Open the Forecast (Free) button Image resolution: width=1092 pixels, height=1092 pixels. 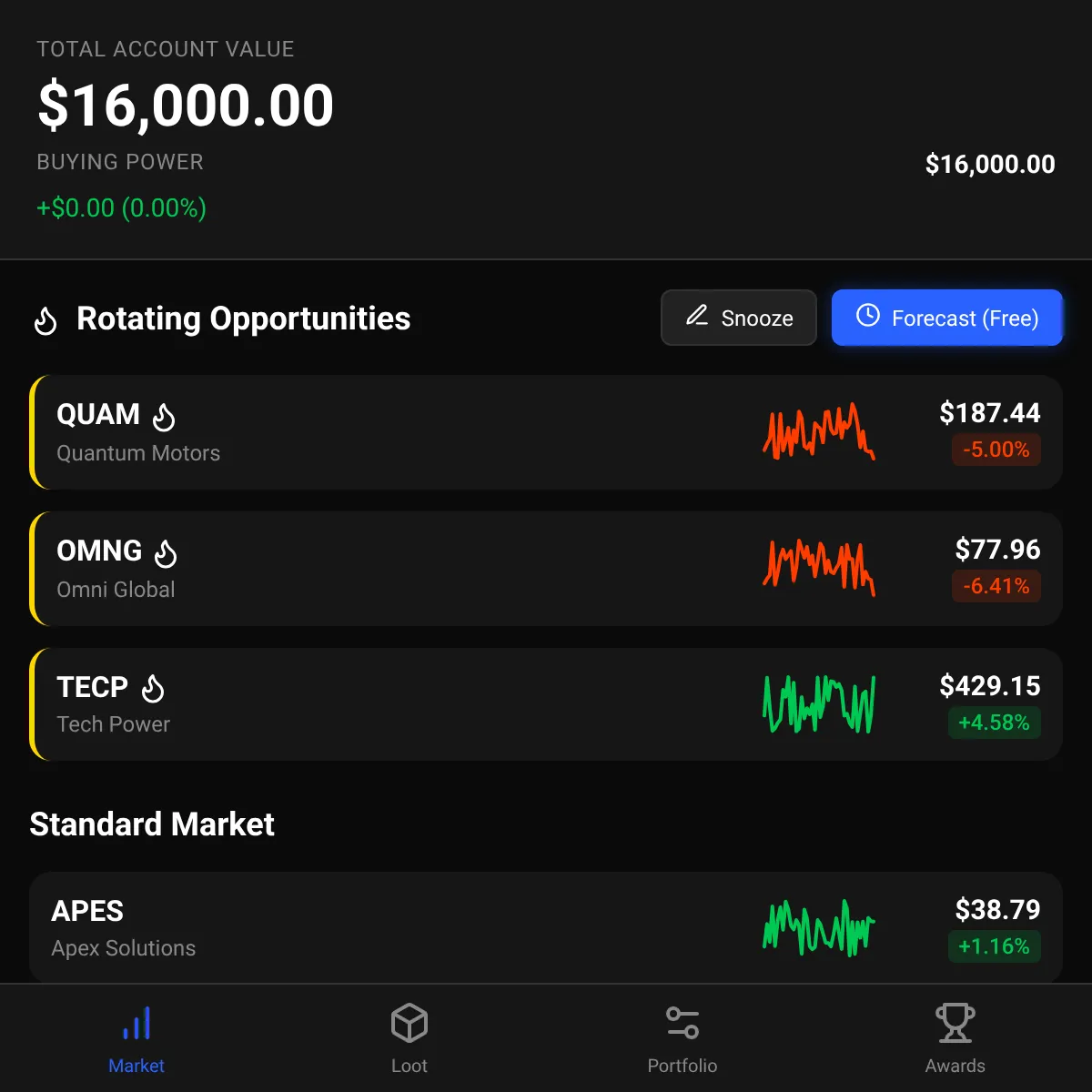pos(946,318)
